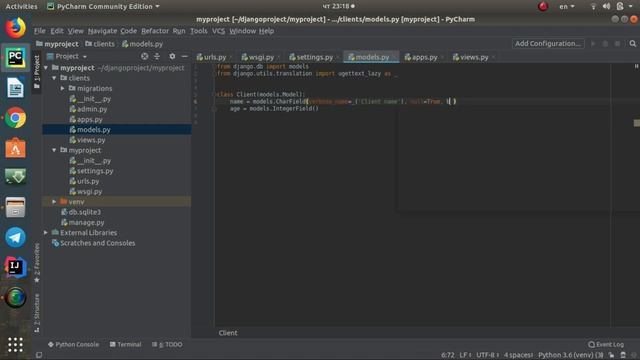Launch LibreOffice Writer from dock

(x=16, y=88)
